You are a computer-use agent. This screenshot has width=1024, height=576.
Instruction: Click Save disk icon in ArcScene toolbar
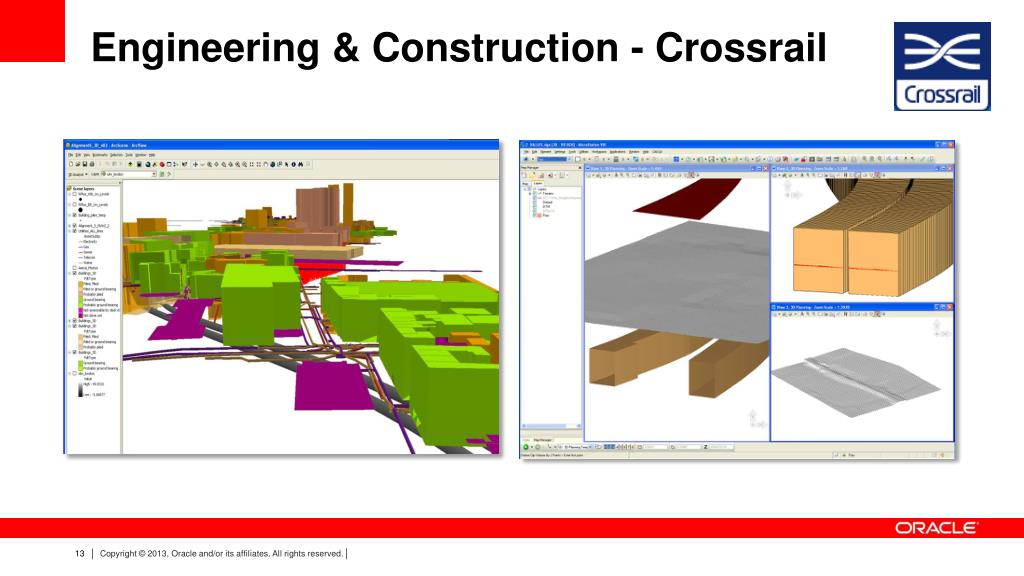click(85, 164)
